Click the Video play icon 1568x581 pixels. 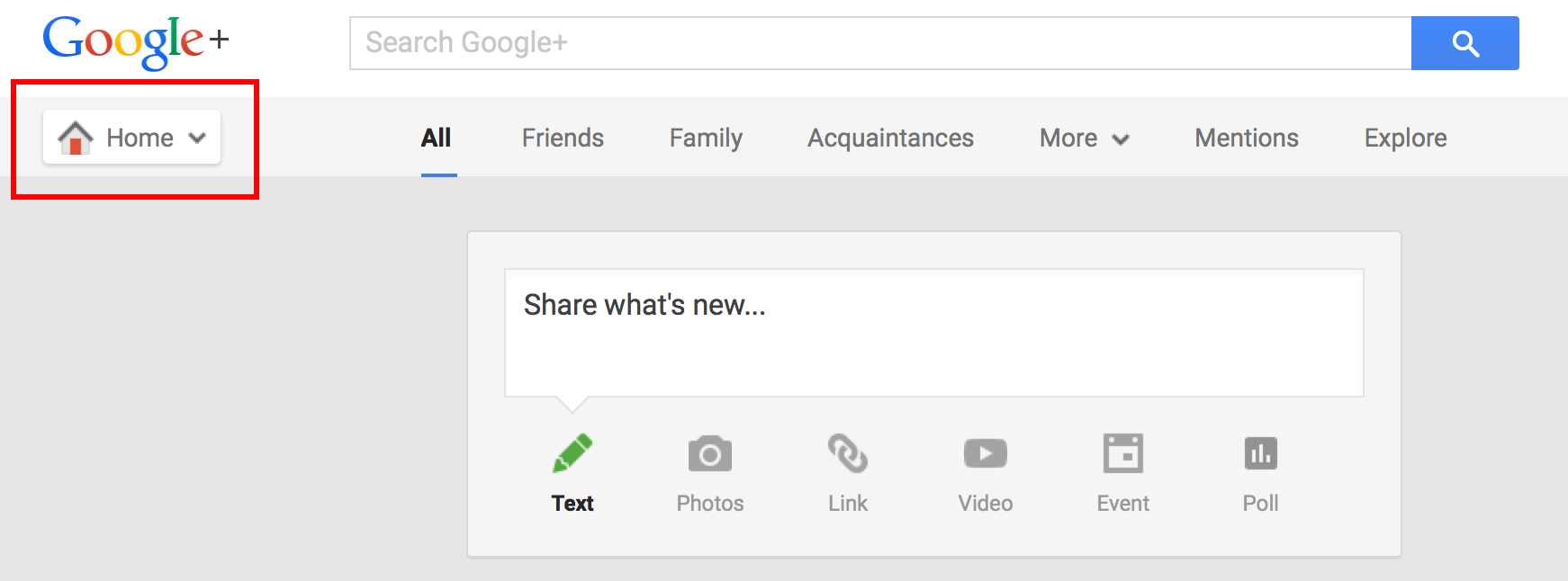(x=986, y=453)
